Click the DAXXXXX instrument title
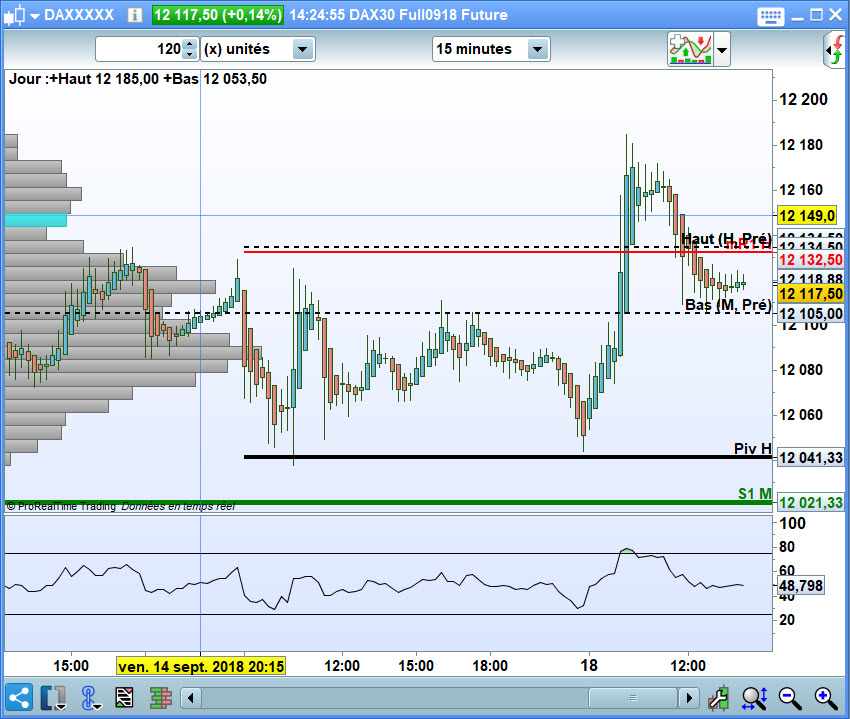 click(x=79, y=15)
